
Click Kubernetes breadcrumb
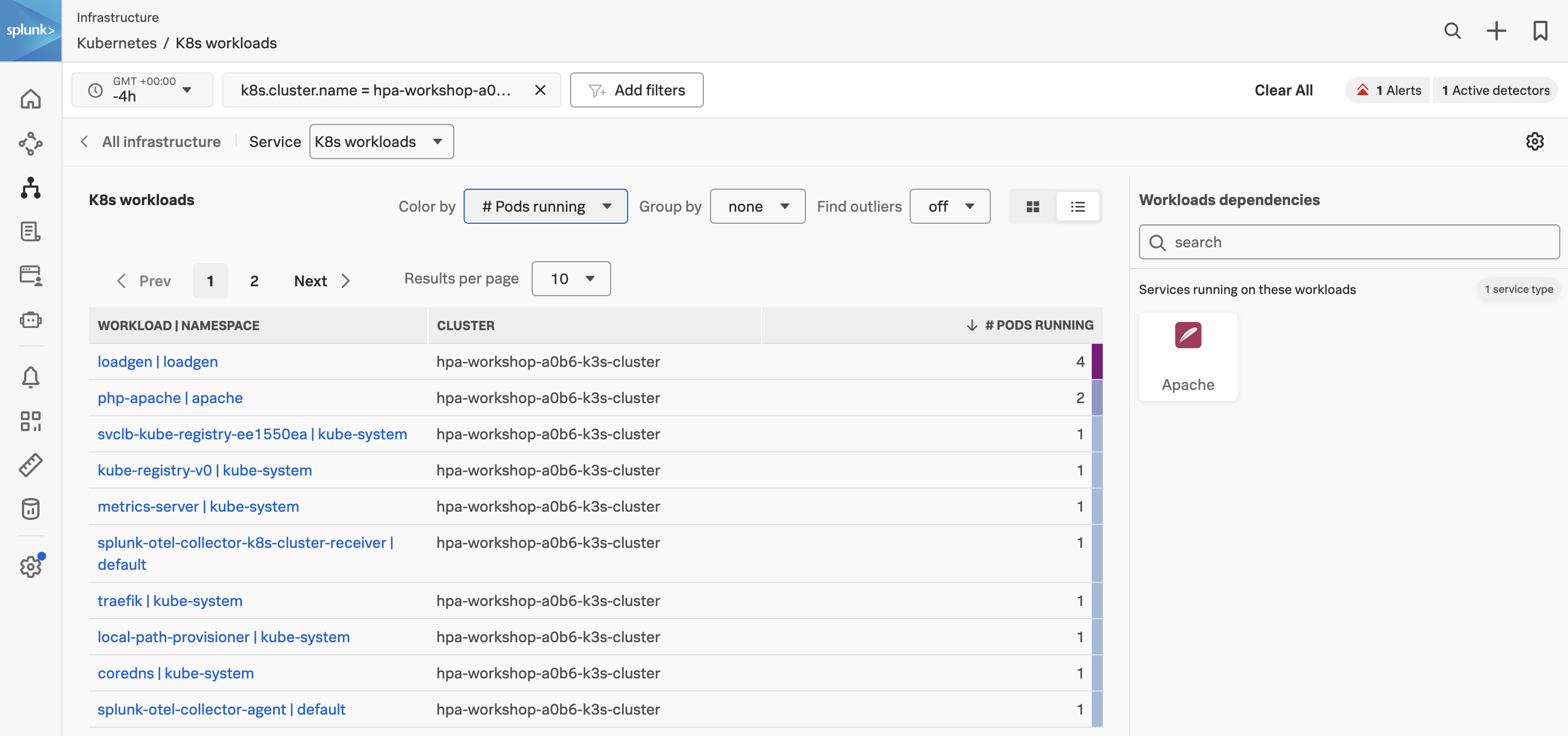117,43
